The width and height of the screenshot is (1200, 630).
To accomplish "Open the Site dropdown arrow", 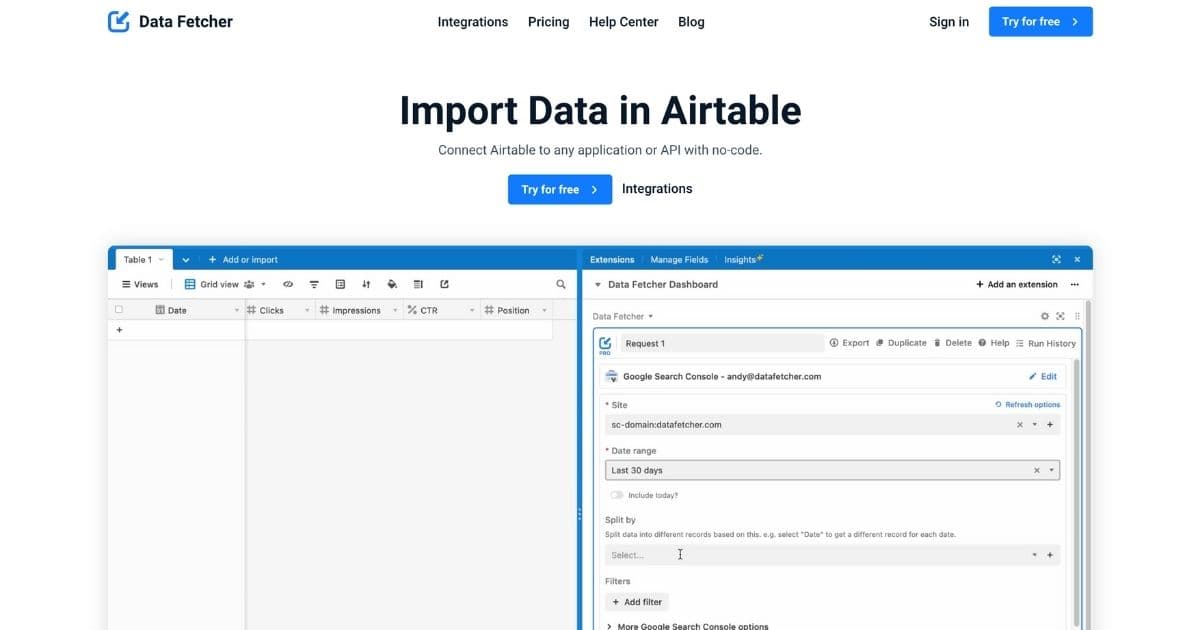I will click(x=1035, y=425).
